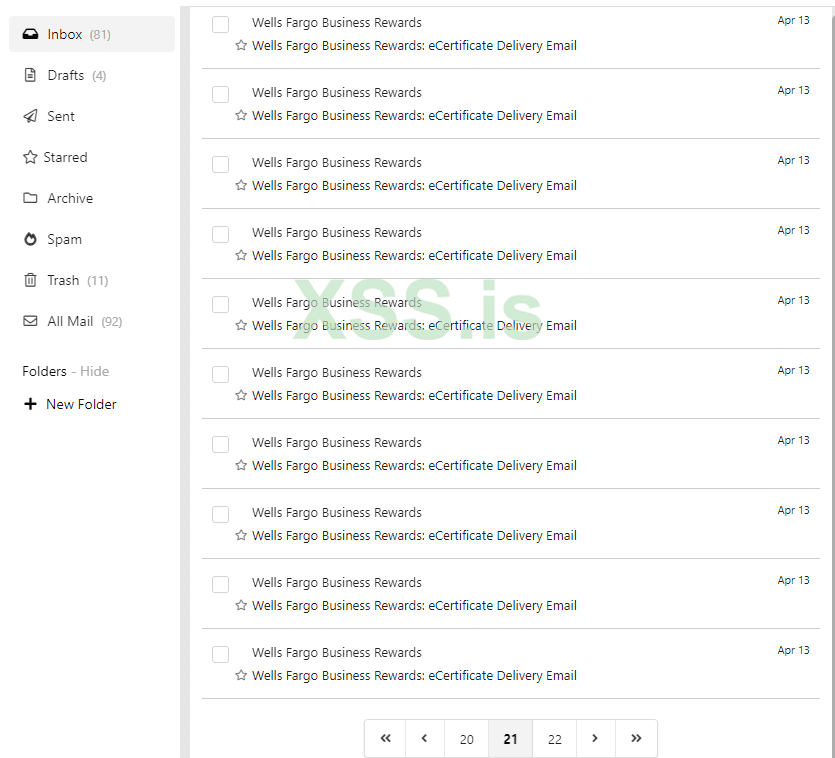Star the second Wells Fargo email from top
This screenshot has width=835, height=758.
coord(241,115)
